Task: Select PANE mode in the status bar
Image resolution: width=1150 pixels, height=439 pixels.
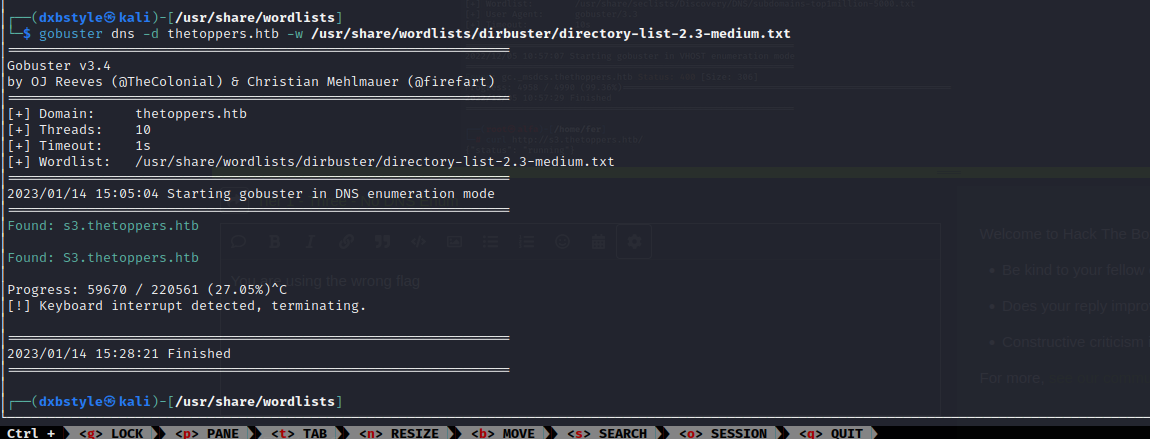Action: (205, 433)
